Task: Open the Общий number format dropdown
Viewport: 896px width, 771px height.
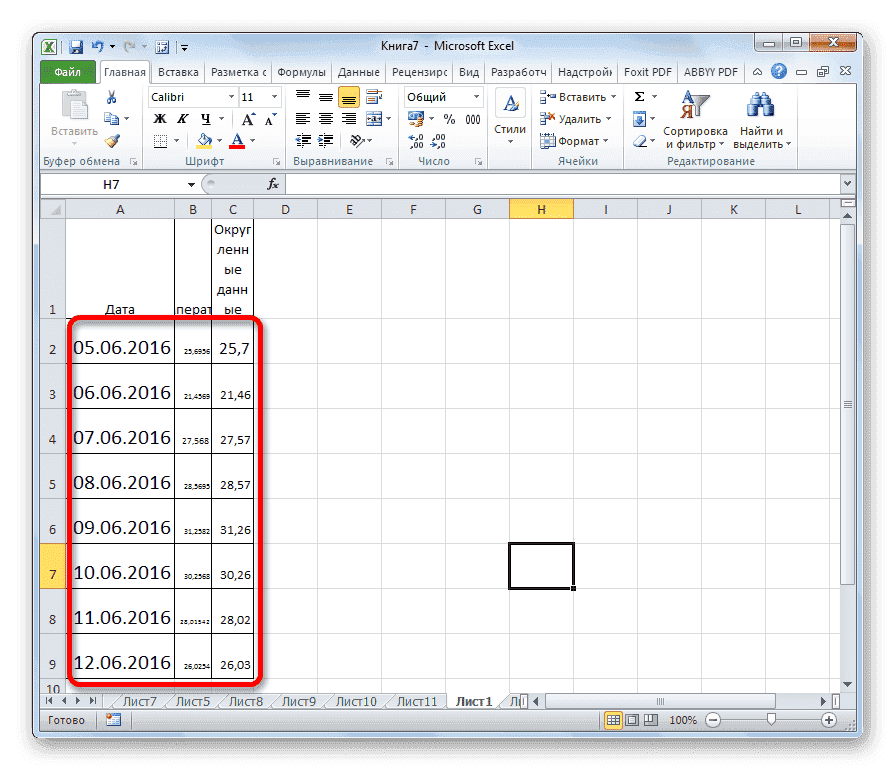Action: (x=477, y=97)
